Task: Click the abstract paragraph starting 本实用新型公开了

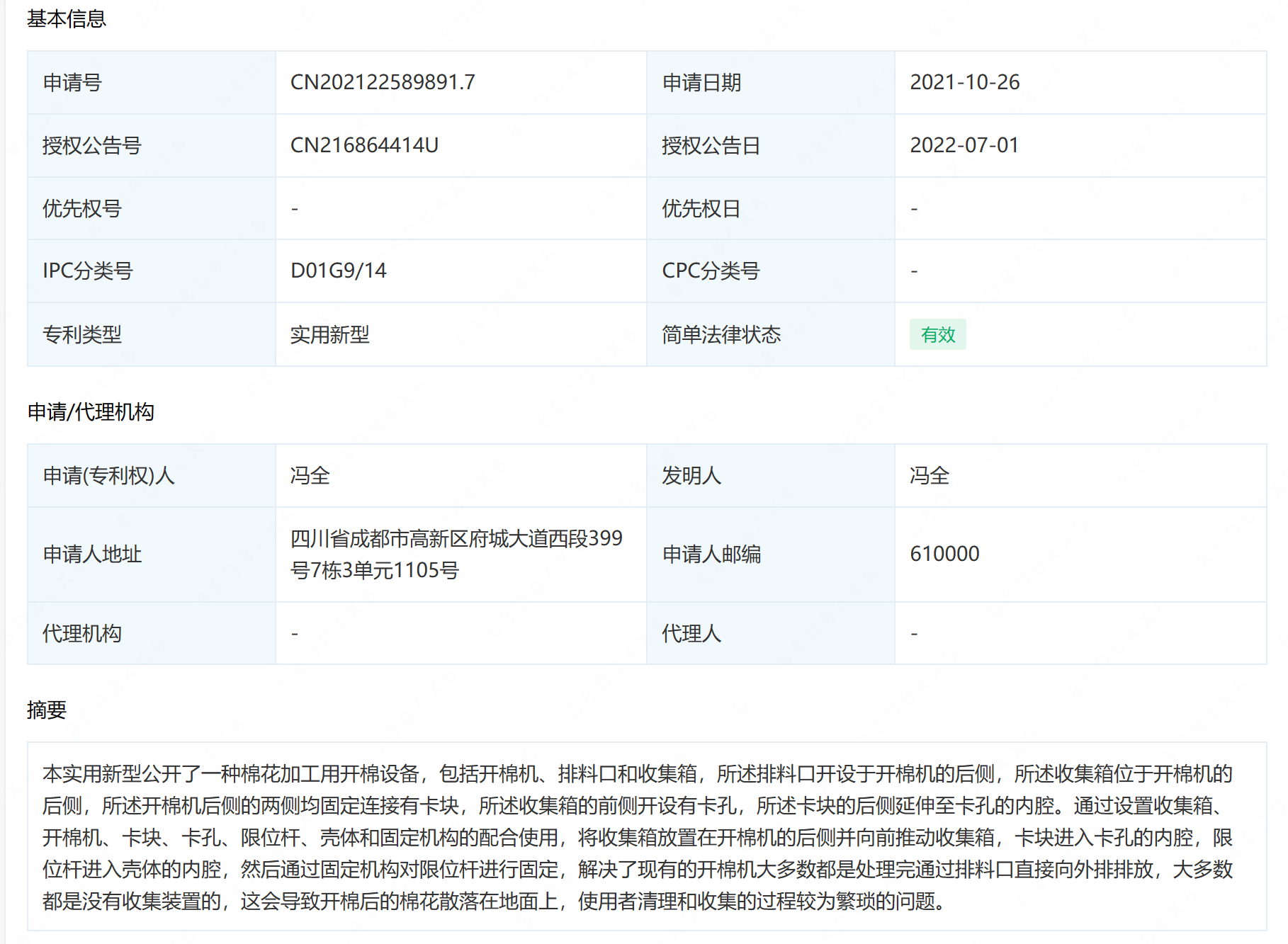Action: [638, 837]
